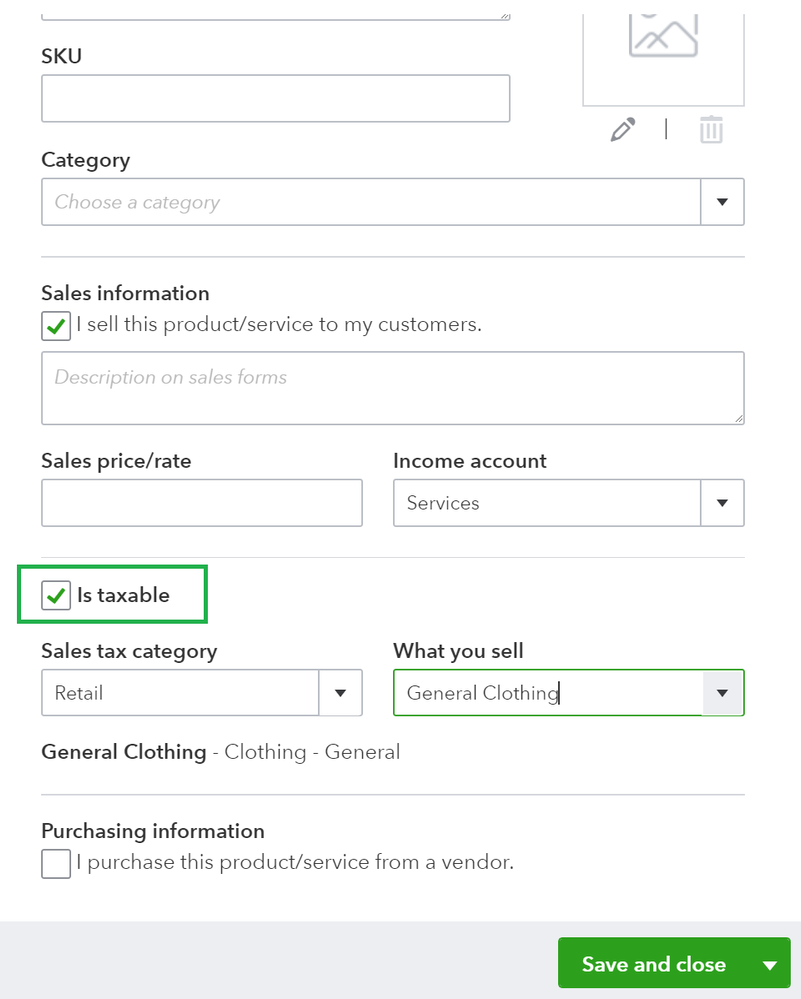Click the Sales price/rate input field
801x999 pixels.
coord(201,503)
